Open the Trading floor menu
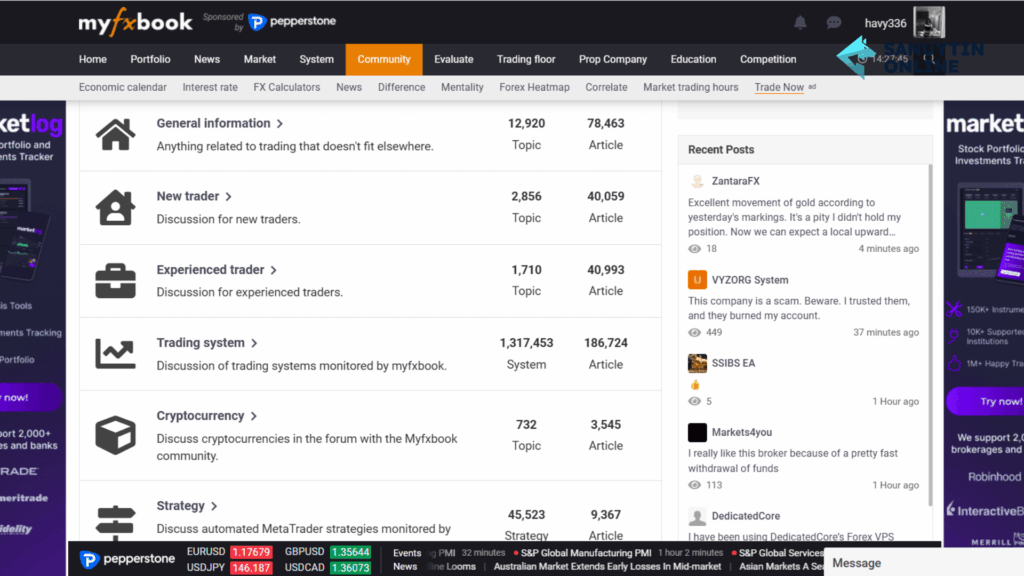Viewport: 1024px width, 576px height. click(x=526, y=59)
